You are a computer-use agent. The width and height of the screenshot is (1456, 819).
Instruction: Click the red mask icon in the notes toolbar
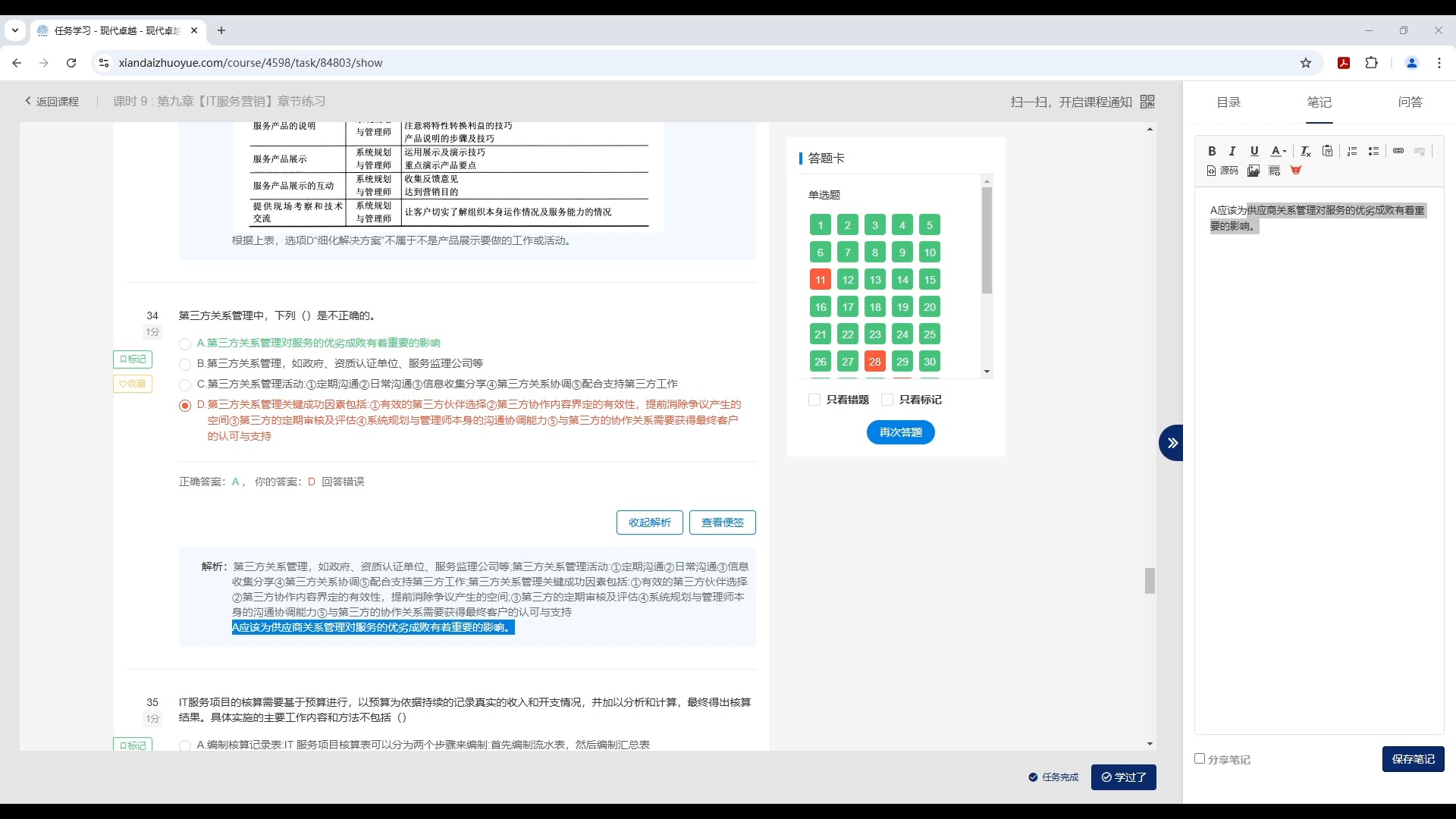1296,171
